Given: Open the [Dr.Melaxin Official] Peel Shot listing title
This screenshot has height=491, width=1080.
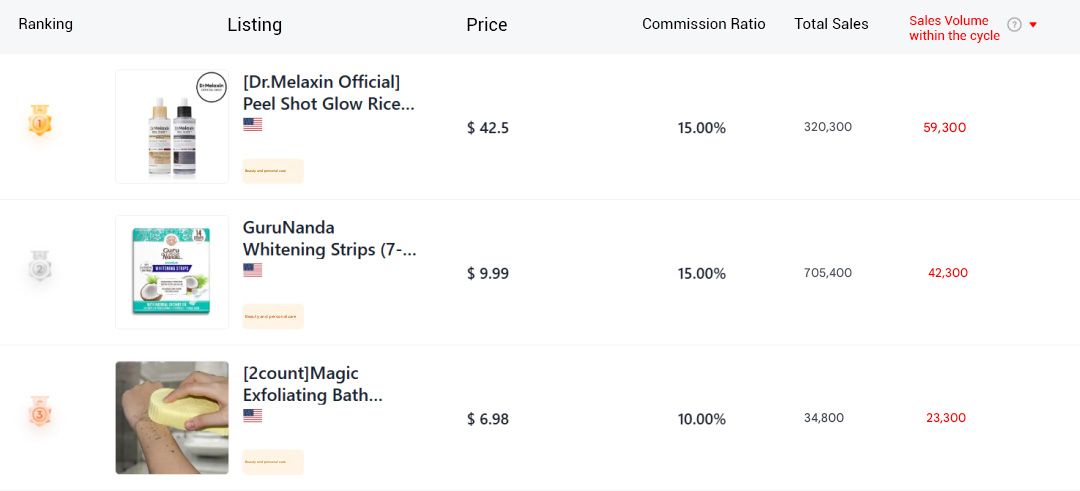Looking at the screenshot, I should click(329, 93).
